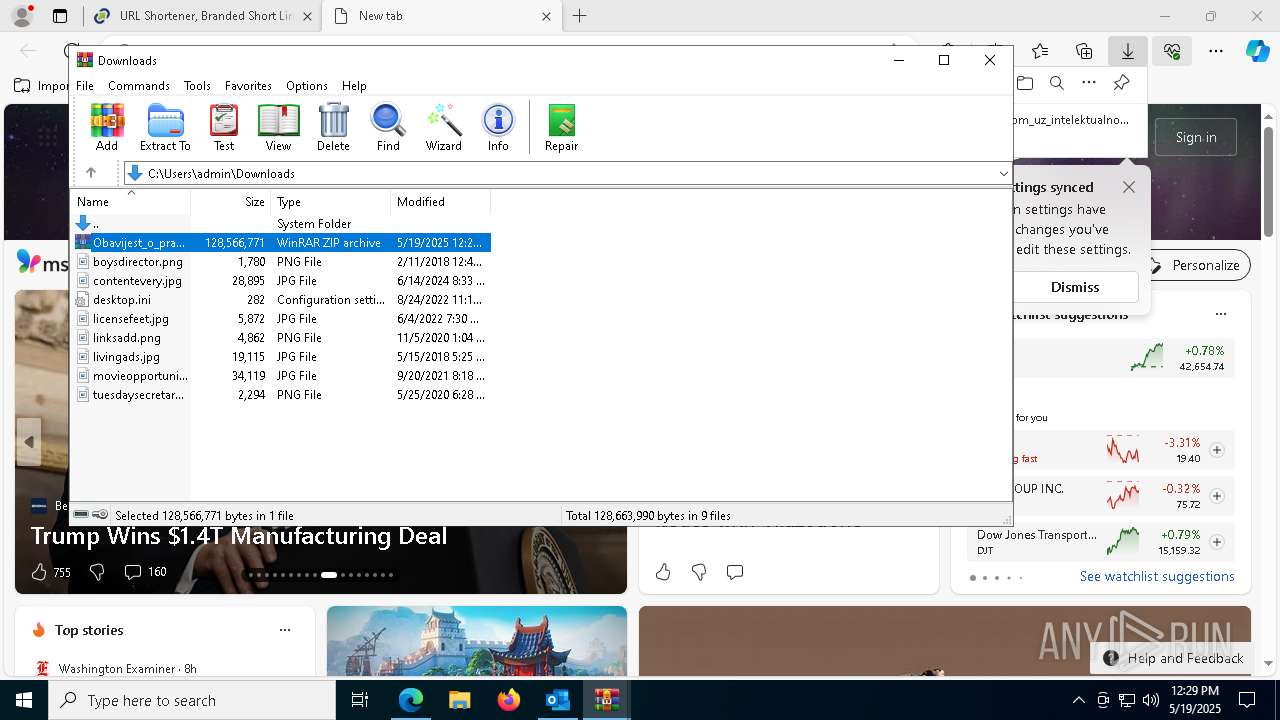Image resolution: width=1280 pixels, height=720 pixels.
Task: Open the Commands menu
Action: click(139, 86)
